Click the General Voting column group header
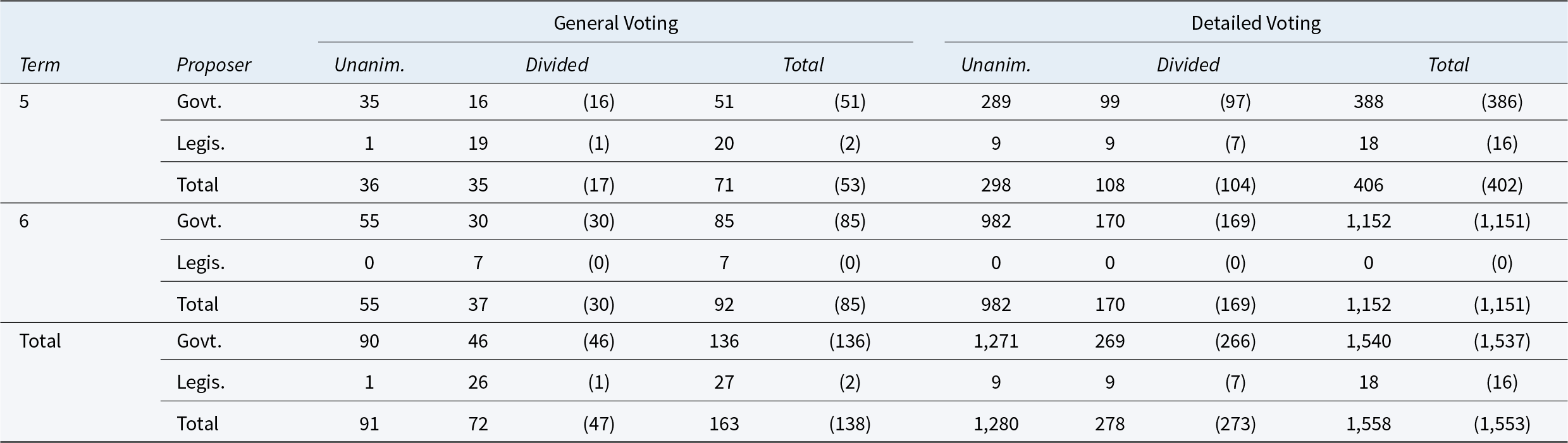Viewport: 1568px width, 443px height. (615, 23)
